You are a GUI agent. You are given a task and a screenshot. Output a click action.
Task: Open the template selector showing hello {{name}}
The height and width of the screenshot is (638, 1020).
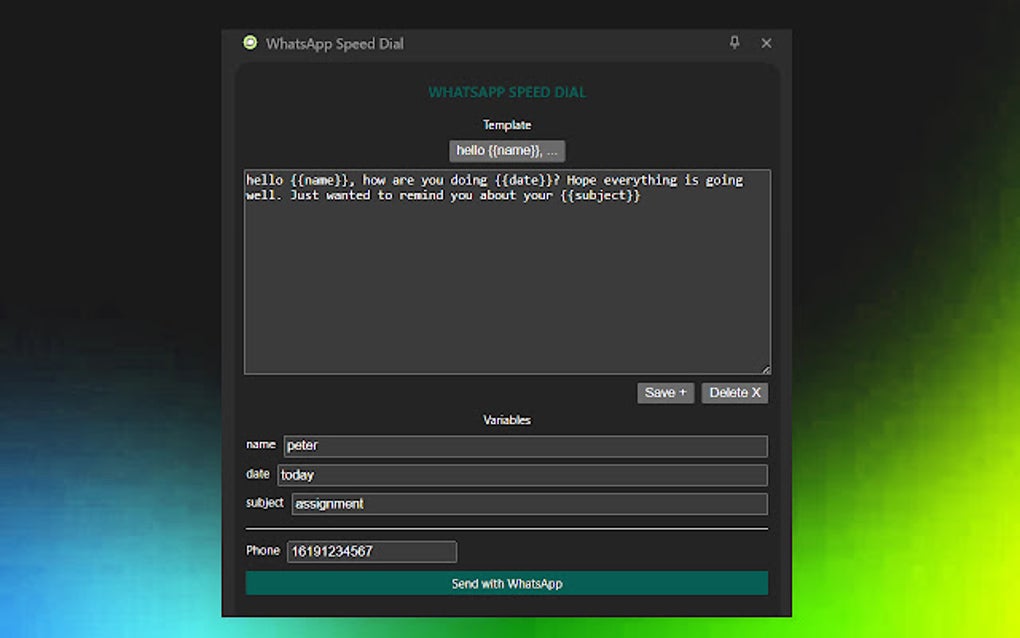[507, 150]
